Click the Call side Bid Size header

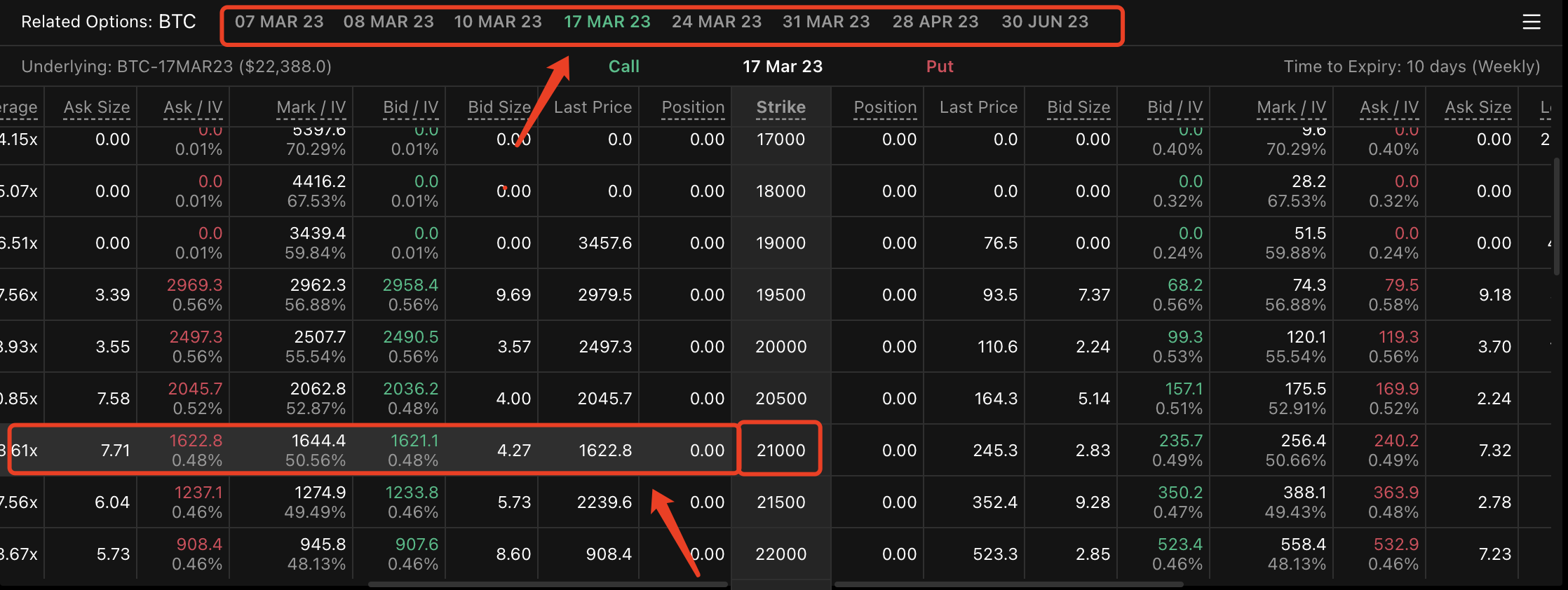pos(499,107)
